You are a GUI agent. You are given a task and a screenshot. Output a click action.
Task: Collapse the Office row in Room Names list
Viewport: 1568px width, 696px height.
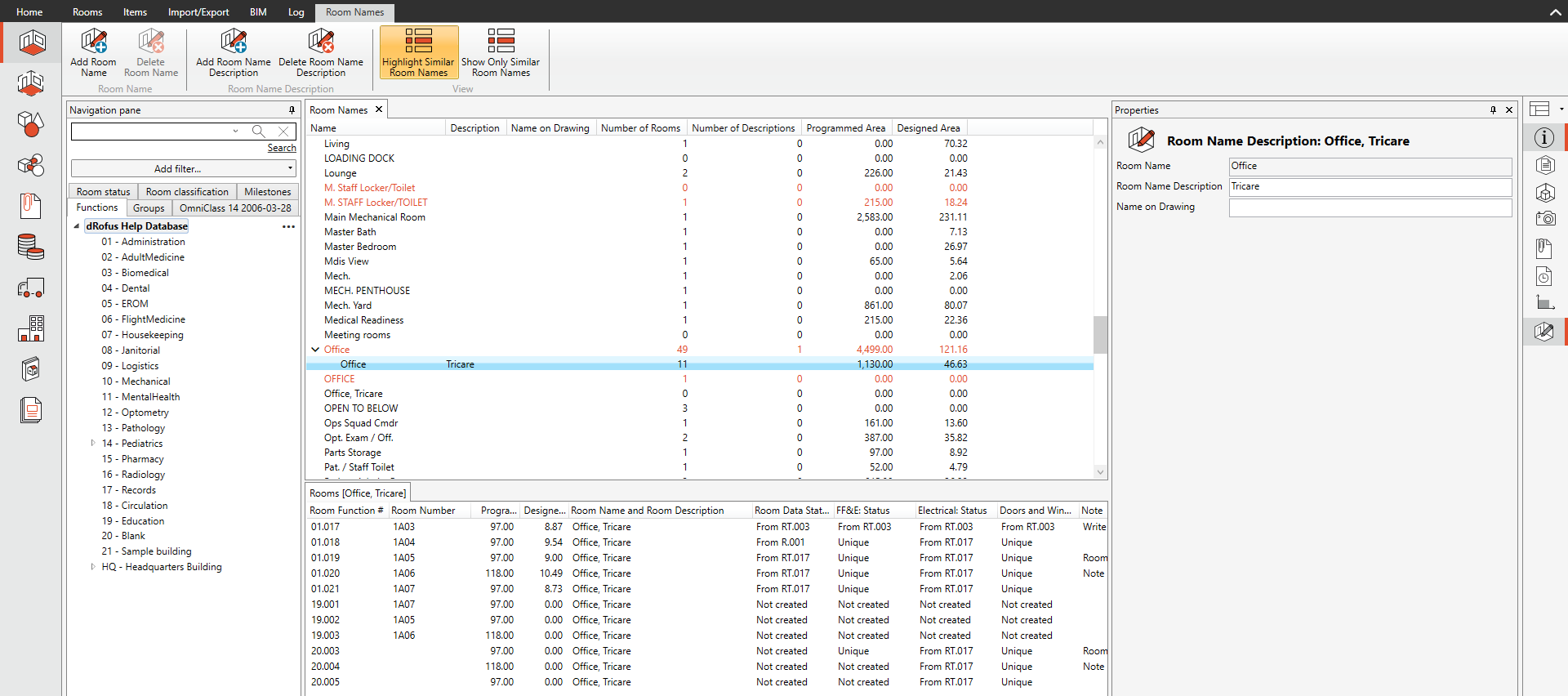315,350
